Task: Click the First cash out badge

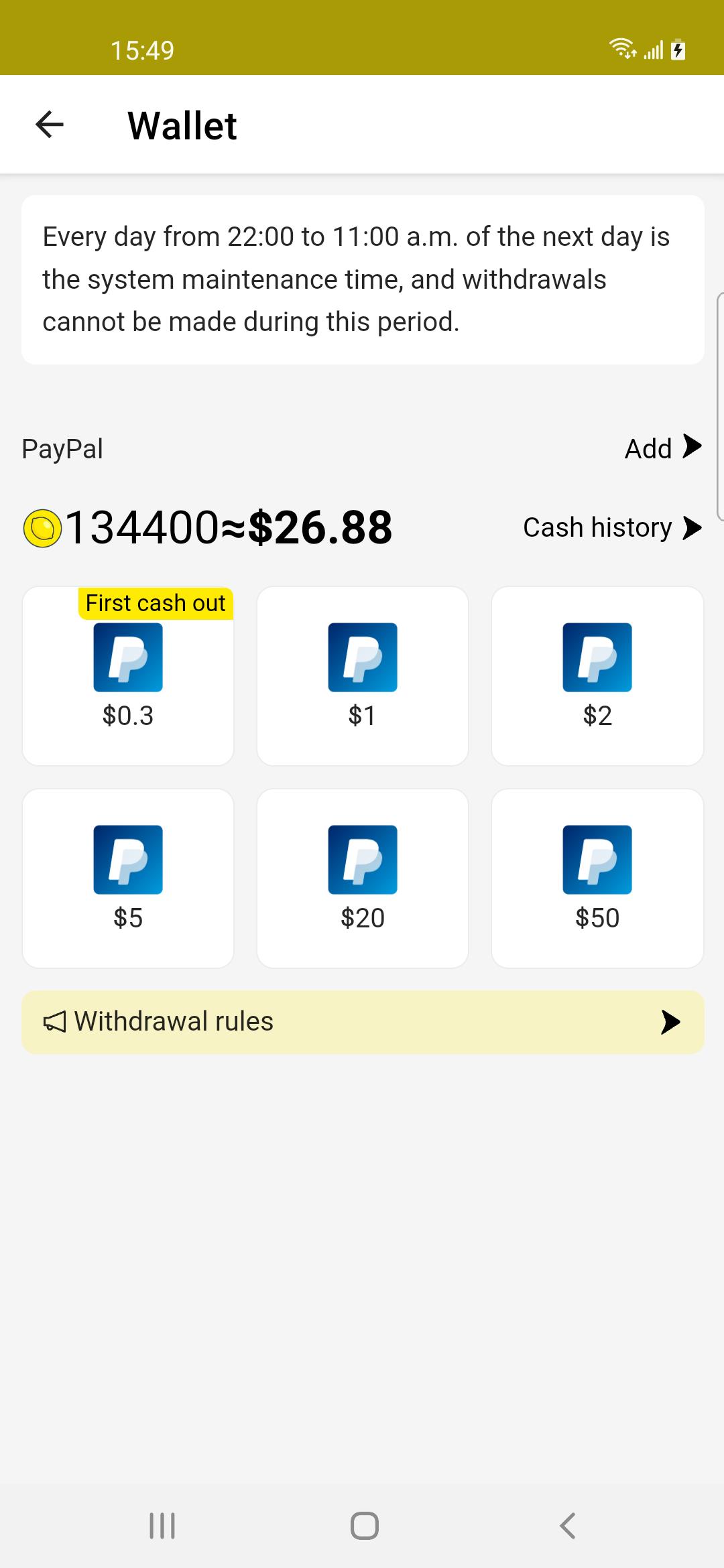Action: 156,603
